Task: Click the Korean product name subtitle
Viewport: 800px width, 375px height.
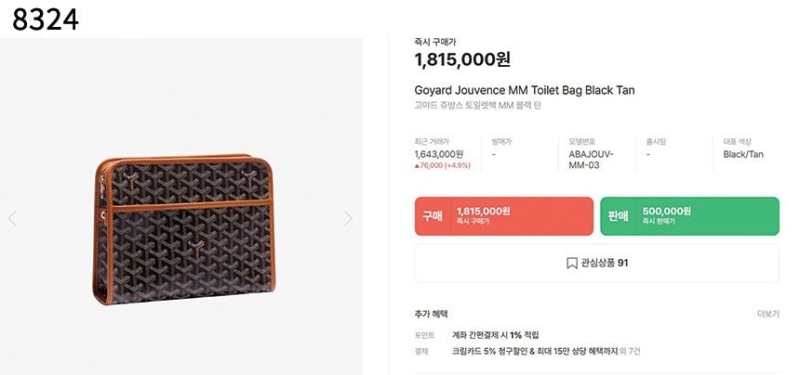Action: point(478,106)
